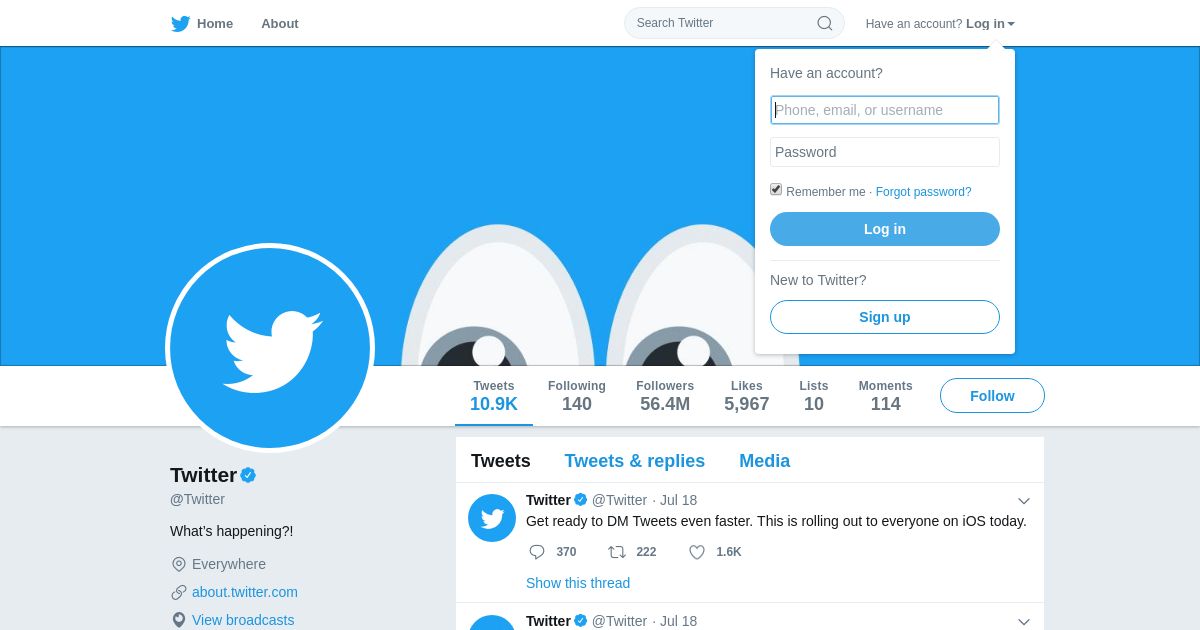Click the Twitter bird Home icon
Image resolution: width=1200 pixels, height=630 pixels.
click(x=180, y=23)
